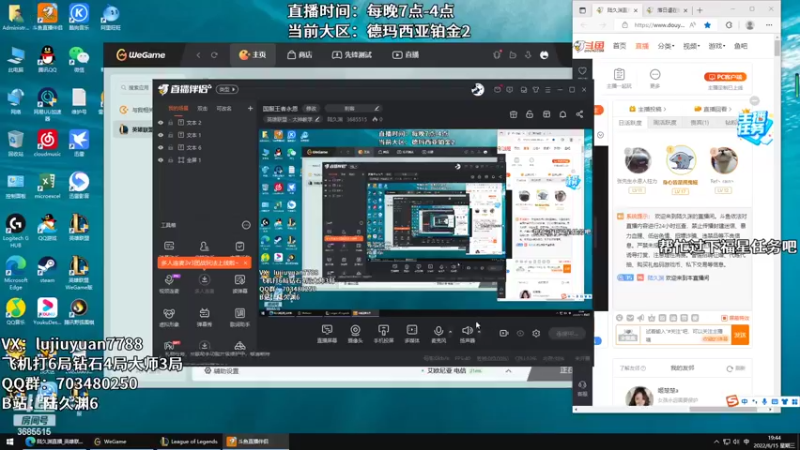Viewport: 800px width, 450px height.
Task: Toggle lock on layer 全屏 1
Action: pos(170,160)
